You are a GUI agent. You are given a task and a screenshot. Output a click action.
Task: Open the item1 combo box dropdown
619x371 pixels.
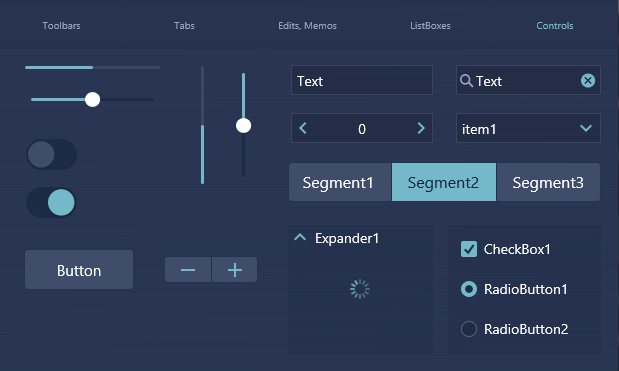[x=528, y=128]
